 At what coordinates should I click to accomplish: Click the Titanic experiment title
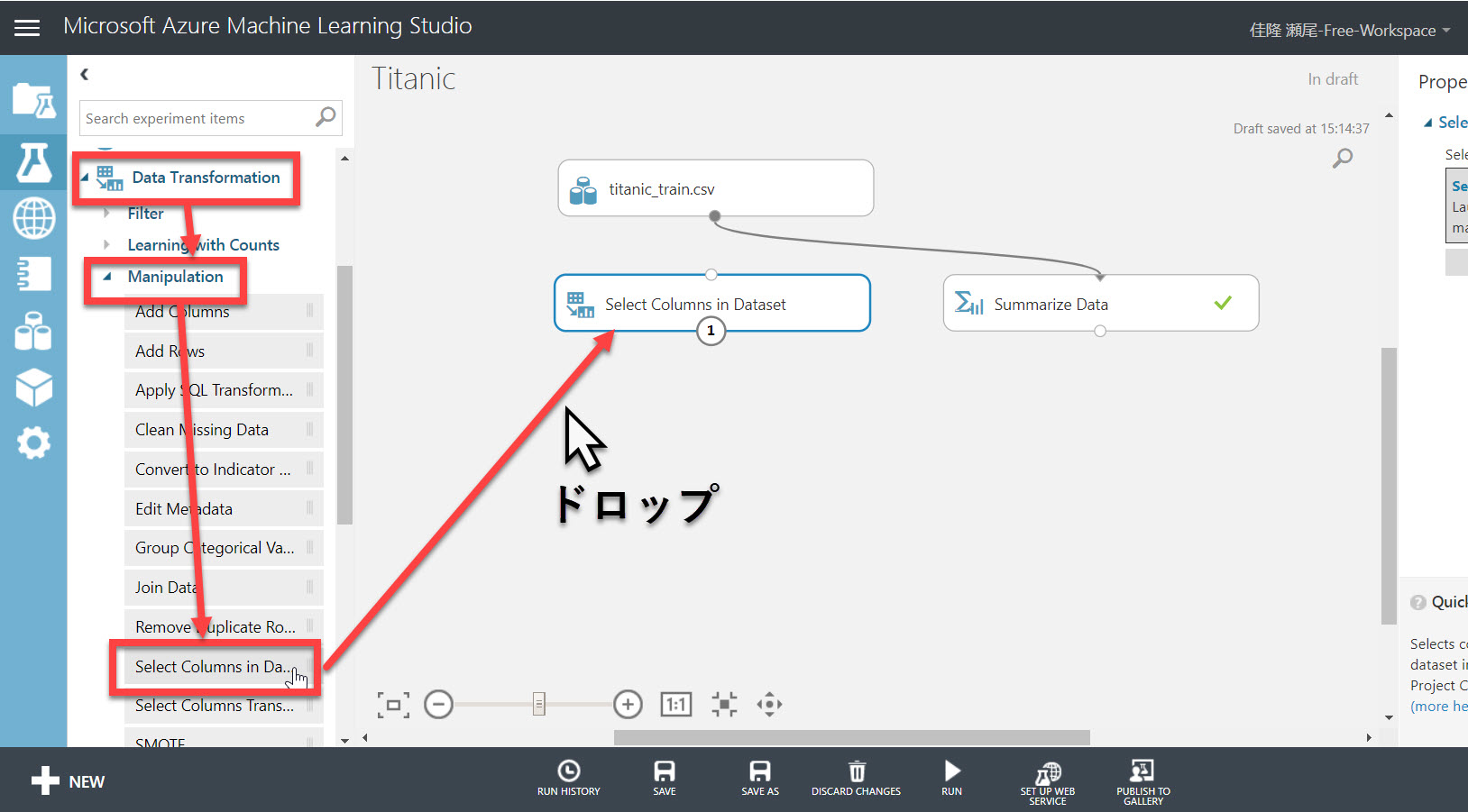414,79
